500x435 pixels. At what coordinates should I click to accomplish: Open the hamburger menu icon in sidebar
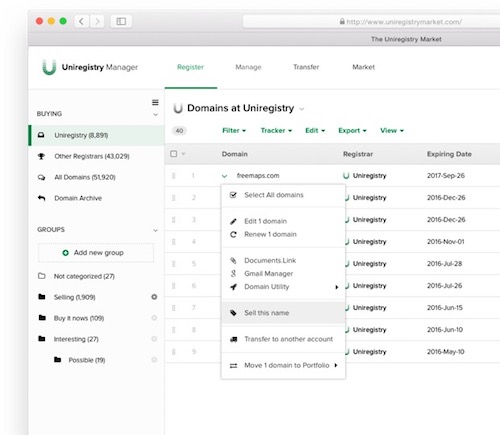[155, 102]
